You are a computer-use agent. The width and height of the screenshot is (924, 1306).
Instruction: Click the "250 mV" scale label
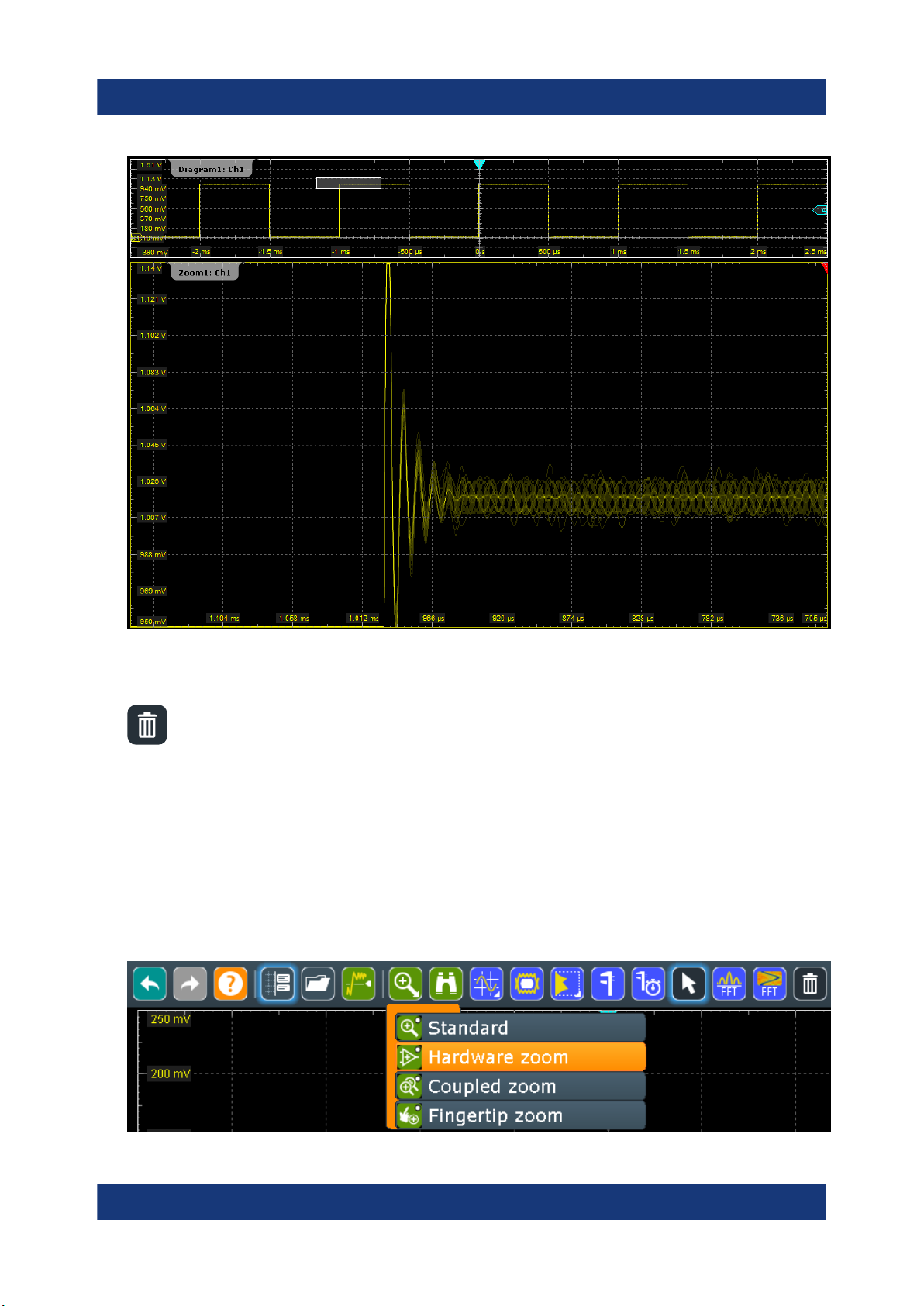171,1019
